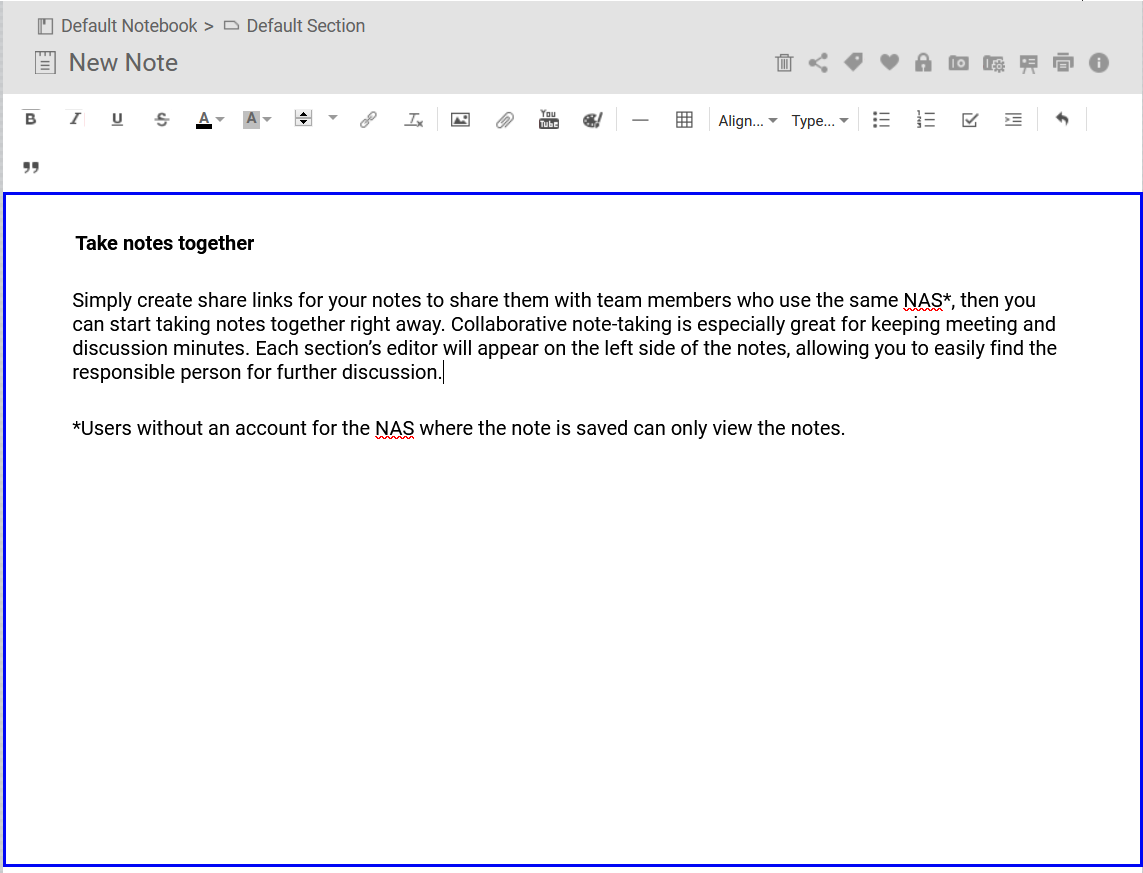Open the Type... dropdown
Viewport: 1143px width, 873px height.
(x=820, y=120)
